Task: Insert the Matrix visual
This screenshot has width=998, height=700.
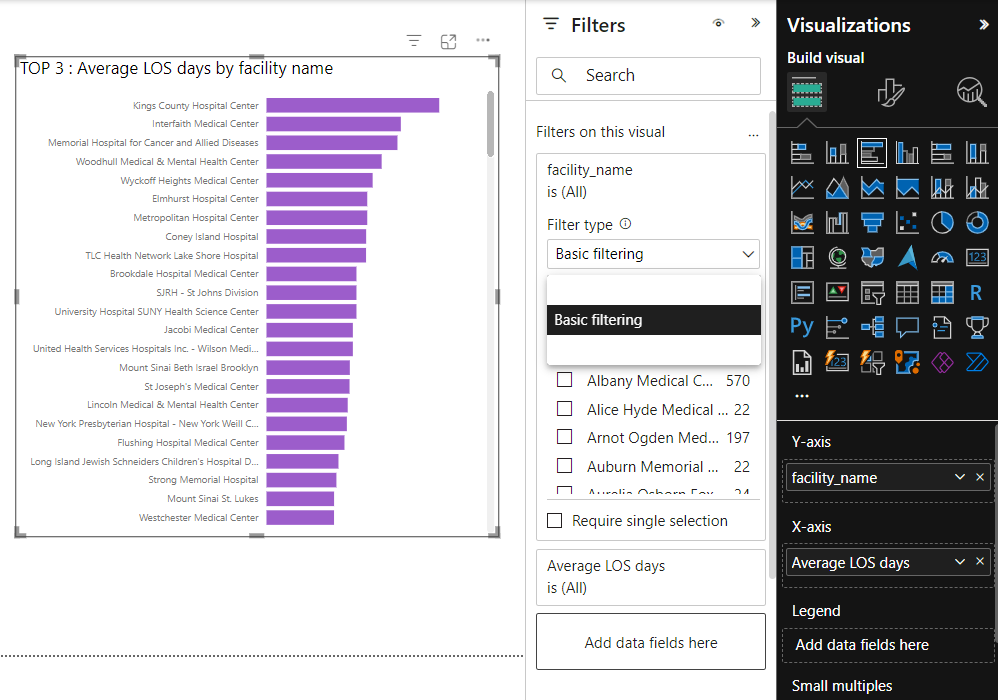Action: tap(942, 293)
